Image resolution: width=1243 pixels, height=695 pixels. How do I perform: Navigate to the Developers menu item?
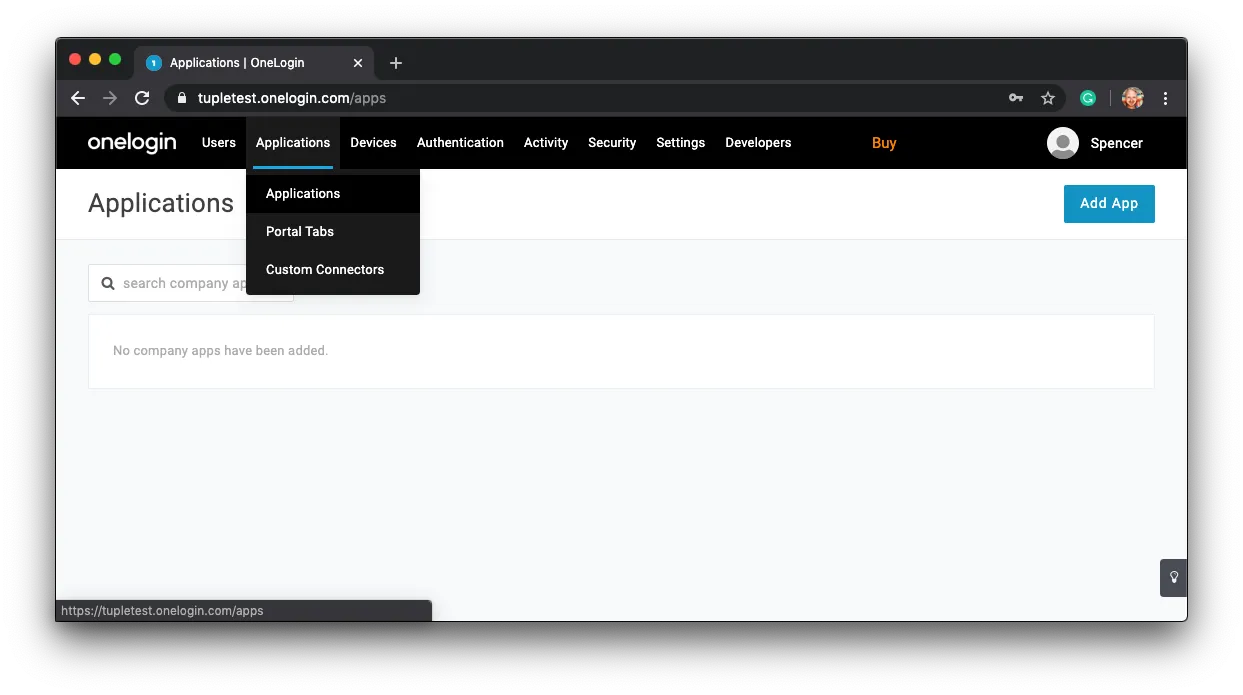coord(758,142)
